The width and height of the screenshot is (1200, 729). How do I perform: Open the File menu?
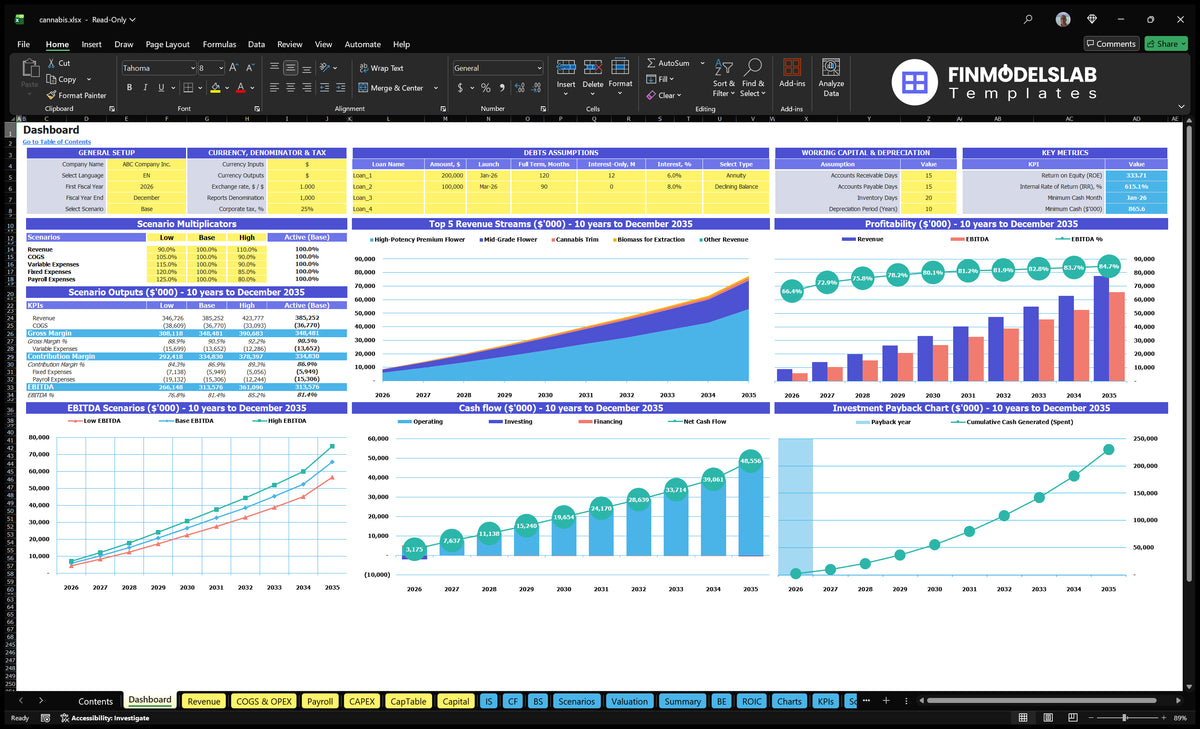(23, 44)
